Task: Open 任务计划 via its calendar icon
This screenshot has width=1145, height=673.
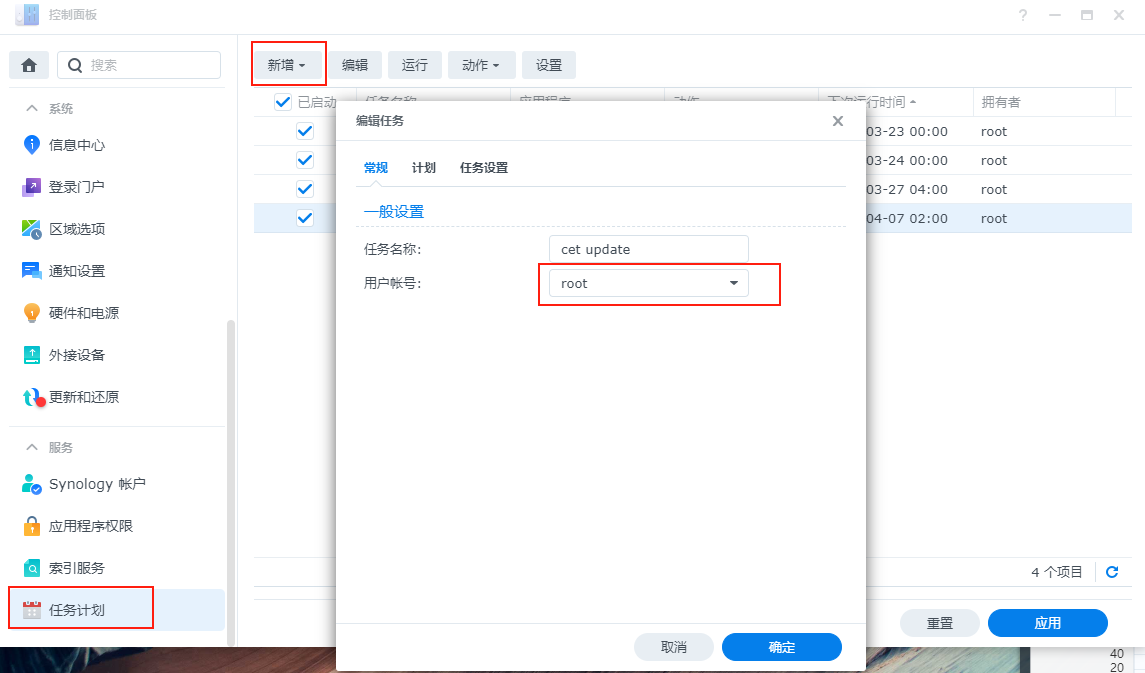Action: [x=31, y=609]
